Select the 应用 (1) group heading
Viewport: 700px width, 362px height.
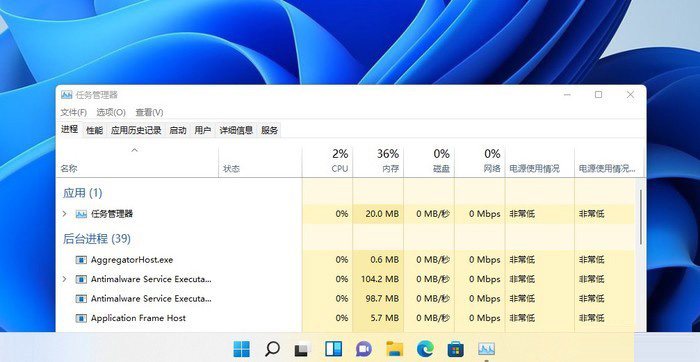click(83, 193)
